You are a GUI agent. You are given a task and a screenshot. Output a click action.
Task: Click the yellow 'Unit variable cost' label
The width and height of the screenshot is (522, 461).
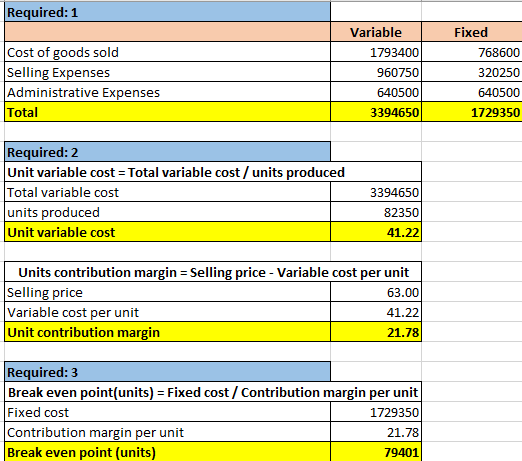click(167, 232)
